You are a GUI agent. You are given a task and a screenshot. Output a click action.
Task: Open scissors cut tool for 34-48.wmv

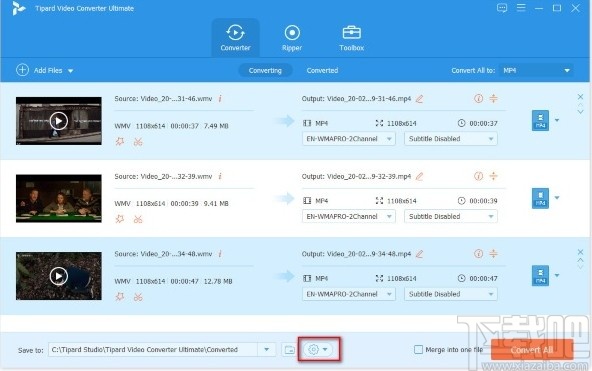138,297
